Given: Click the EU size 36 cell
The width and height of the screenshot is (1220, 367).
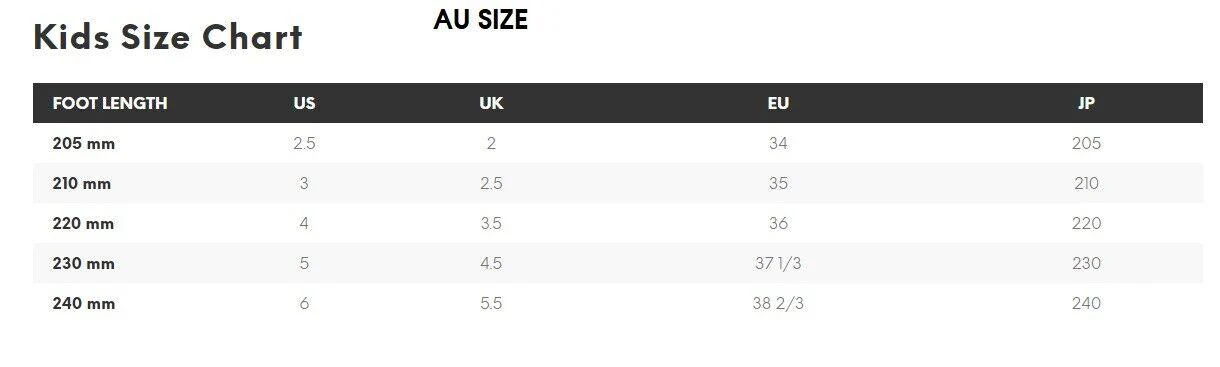Looking at the screenshot, I should click(x=778, y=223).
